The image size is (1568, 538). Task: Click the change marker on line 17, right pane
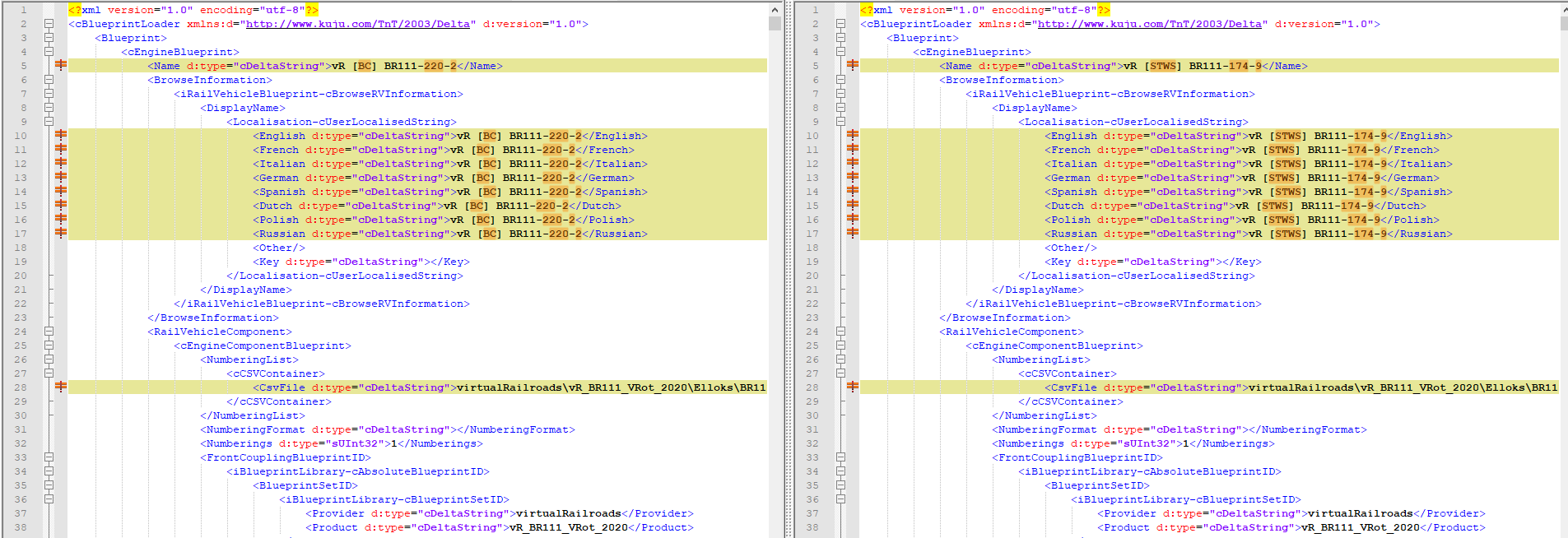853,233
